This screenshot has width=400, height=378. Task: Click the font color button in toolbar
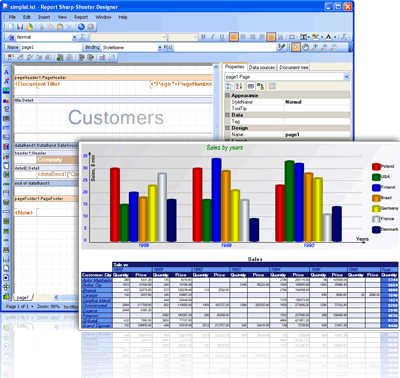(x=329, y=37)
